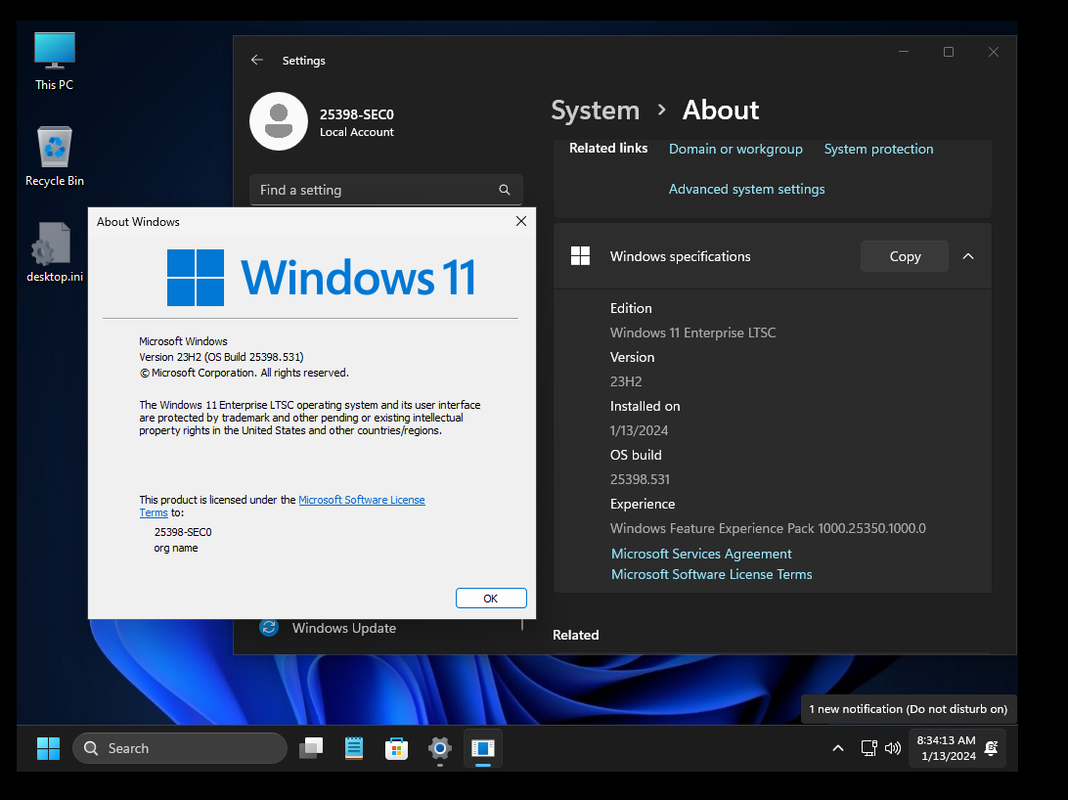This screenshot has width=1068, height=800.
Task: Show hidden system tray icons
Action: click(838, 748)
